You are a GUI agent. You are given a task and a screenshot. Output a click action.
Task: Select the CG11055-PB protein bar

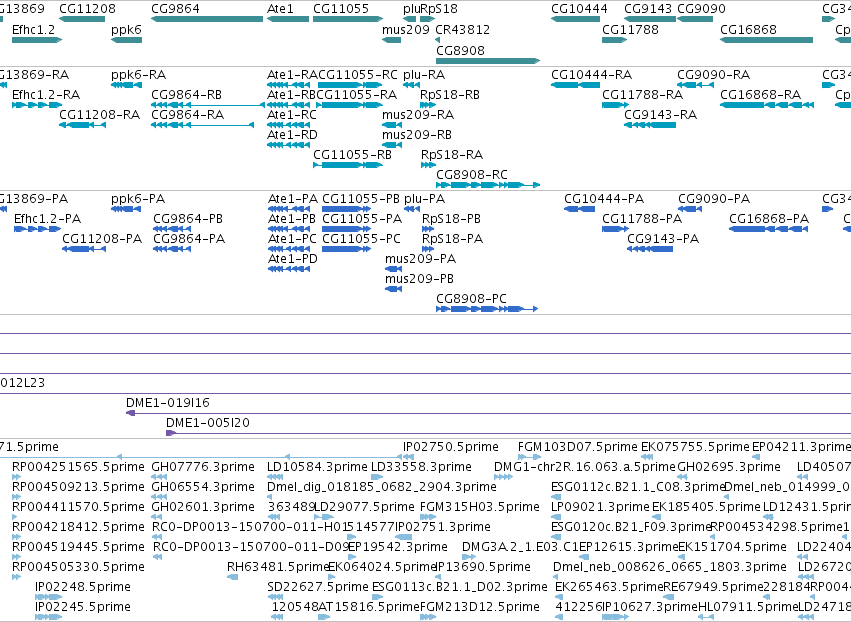(x=346, y=209)
